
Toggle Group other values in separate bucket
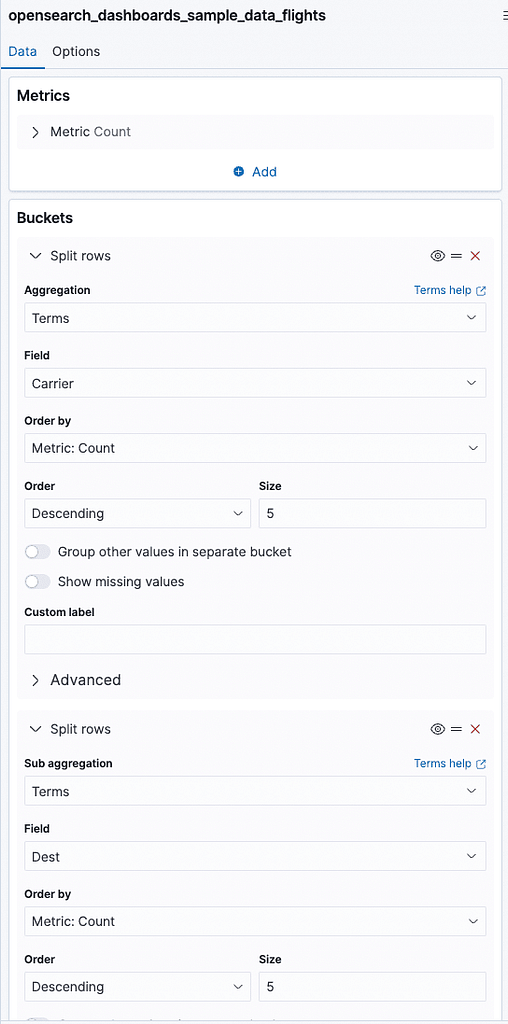tap(37, 552)
